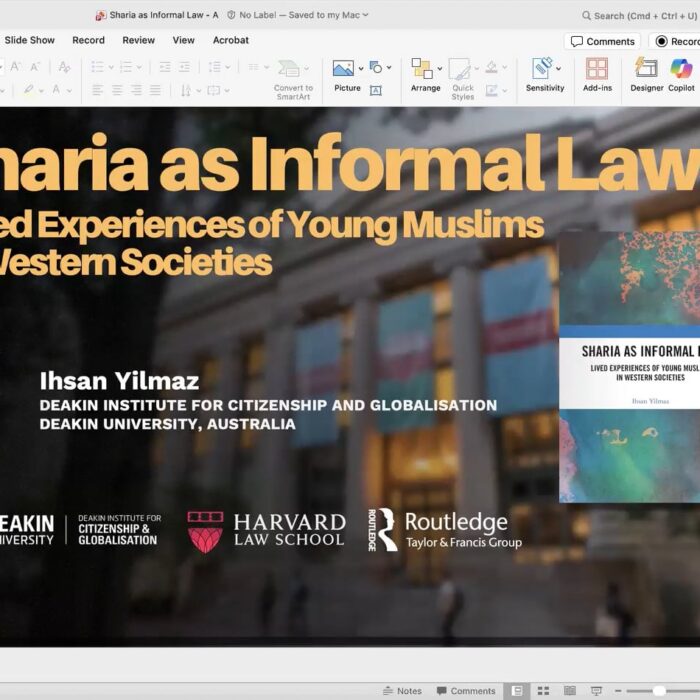The width and height of the screenshot is (700, 700).
Task: Expand the Sensitivity dropdown
Action: click(557, 68)
